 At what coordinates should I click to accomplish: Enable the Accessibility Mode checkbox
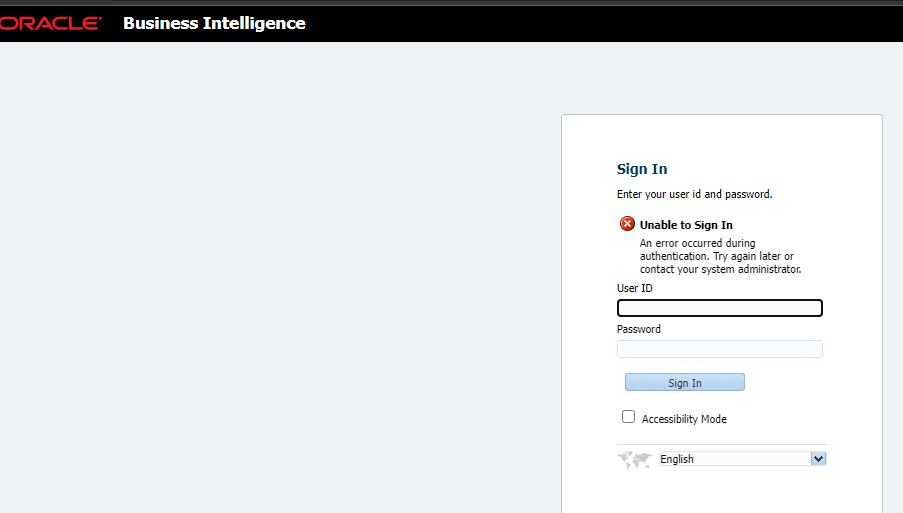point(628,417)
